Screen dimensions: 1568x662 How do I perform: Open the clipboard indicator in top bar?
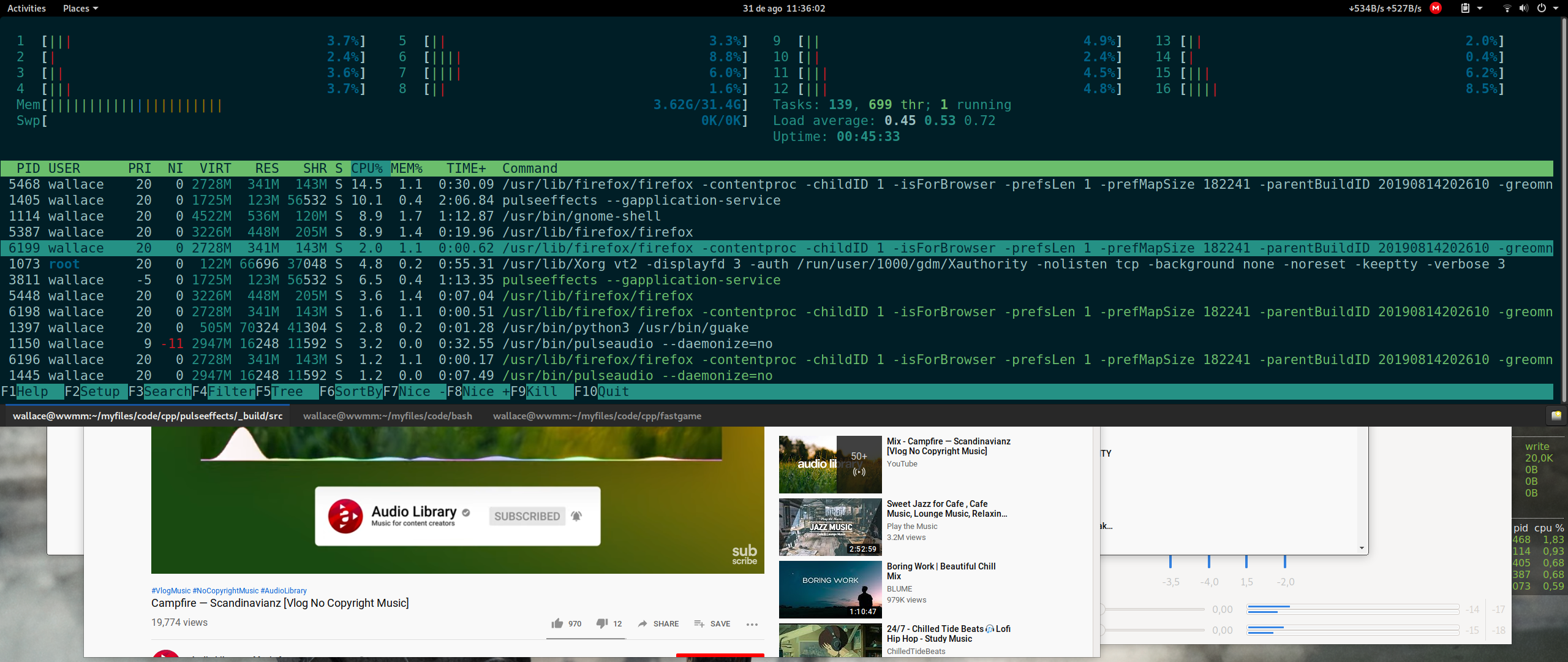[x=1465, y=9]
